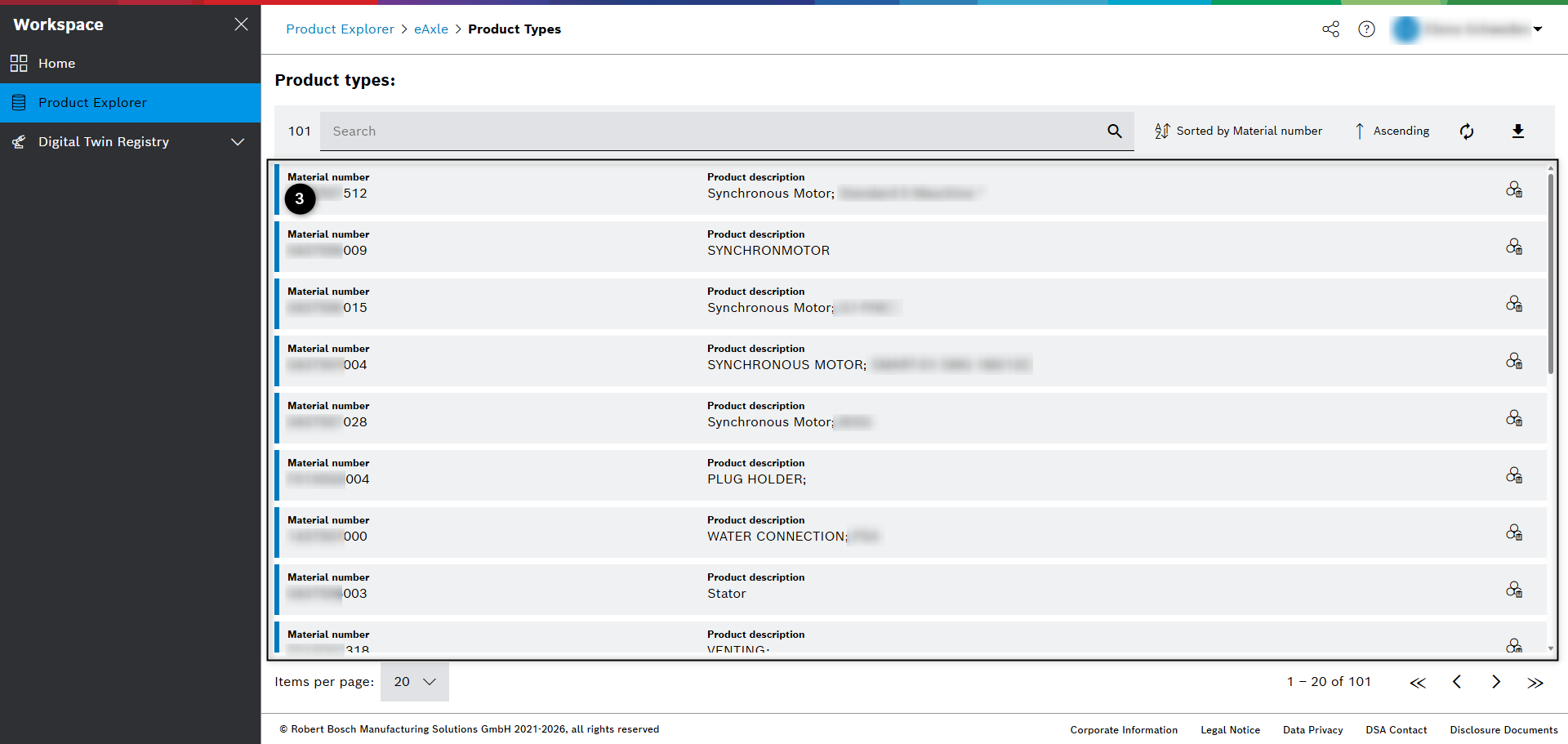Select the SYNCHRONMOTOR product description

pos(768,251)
